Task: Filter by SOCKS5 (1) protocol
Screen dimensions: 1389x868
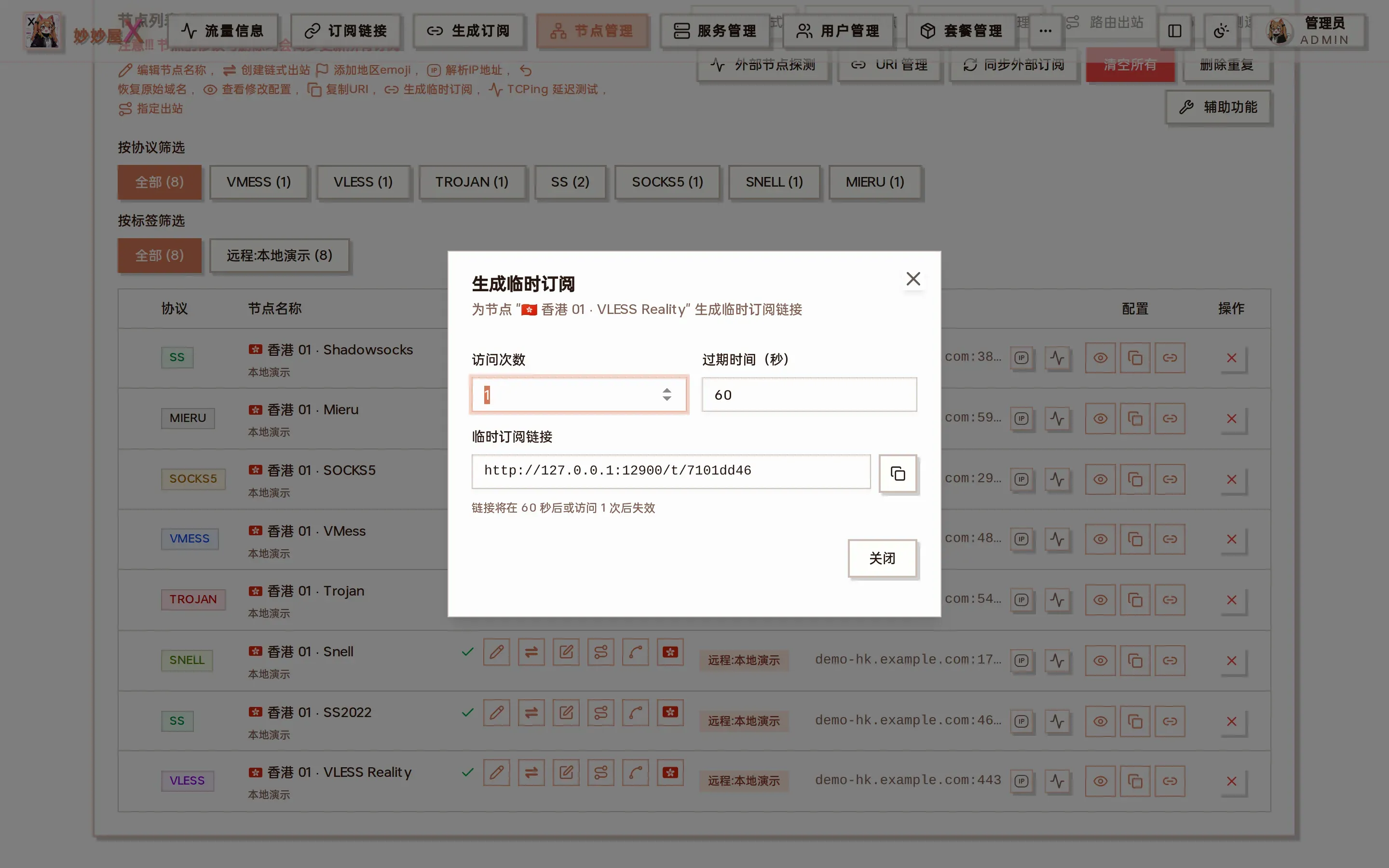Action: pyautogui.click(x=667, y=182)
